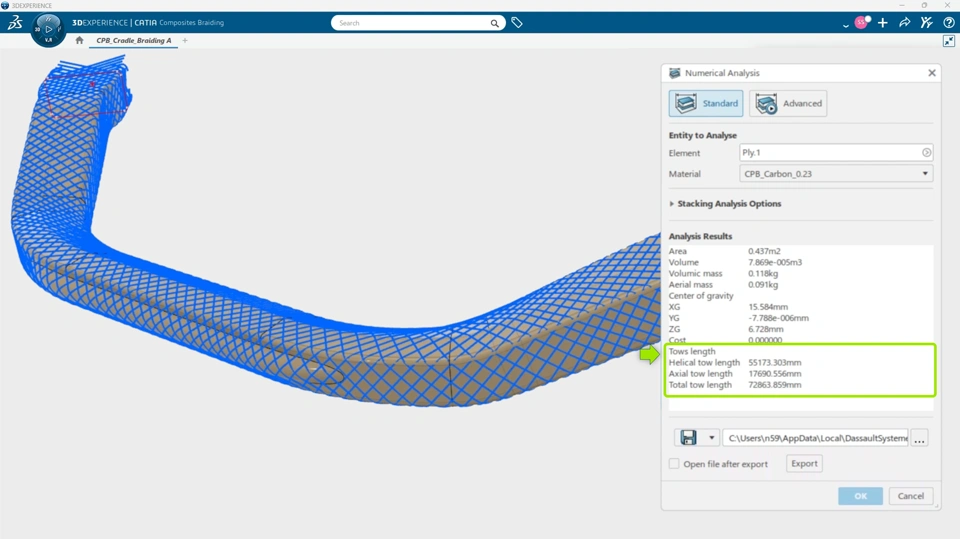This screenshot has height=539, width=960.
Task: Open export format dropdown arrow
Action: pos(711,437)
